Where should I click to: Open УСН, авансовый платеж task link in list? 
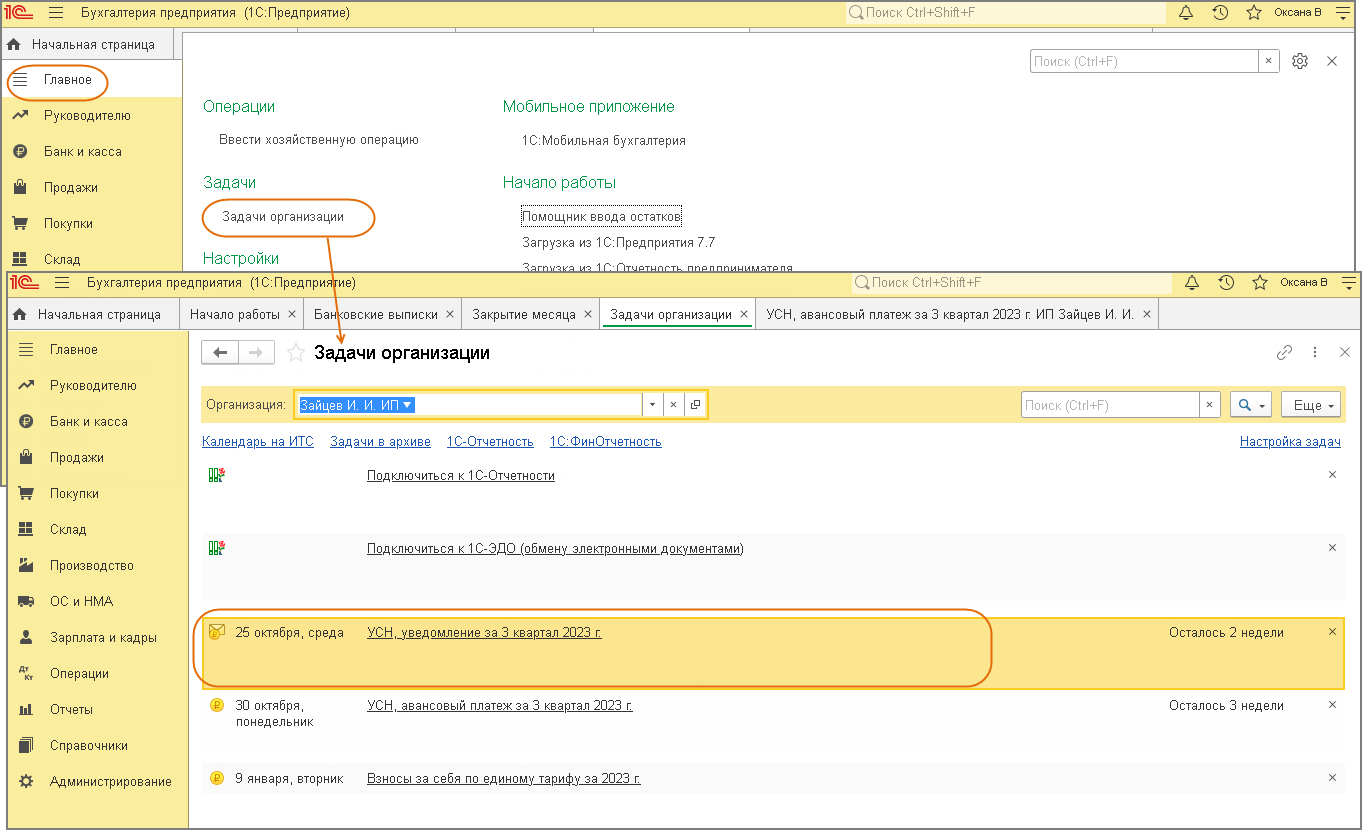pyautogui.click(x=500, y=705)
